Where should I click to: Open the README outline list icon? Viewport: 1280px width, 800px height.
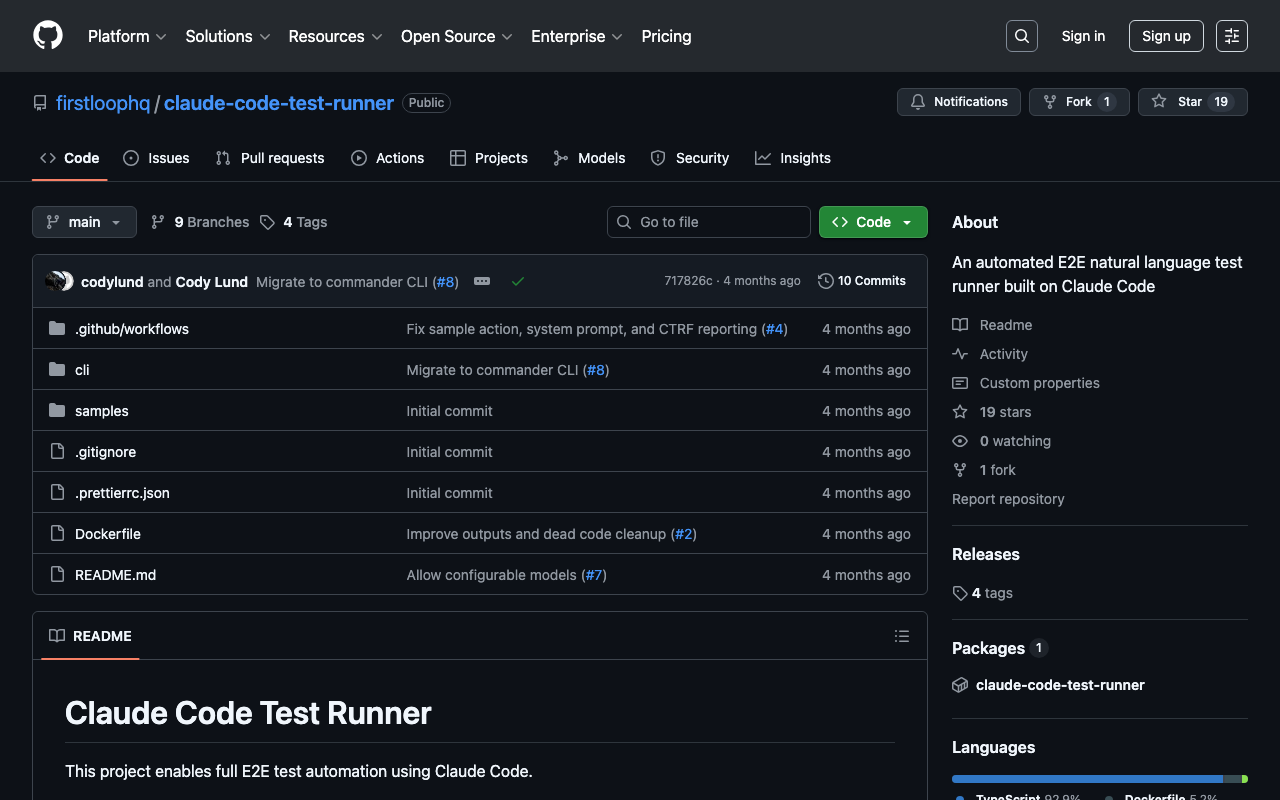901,636
